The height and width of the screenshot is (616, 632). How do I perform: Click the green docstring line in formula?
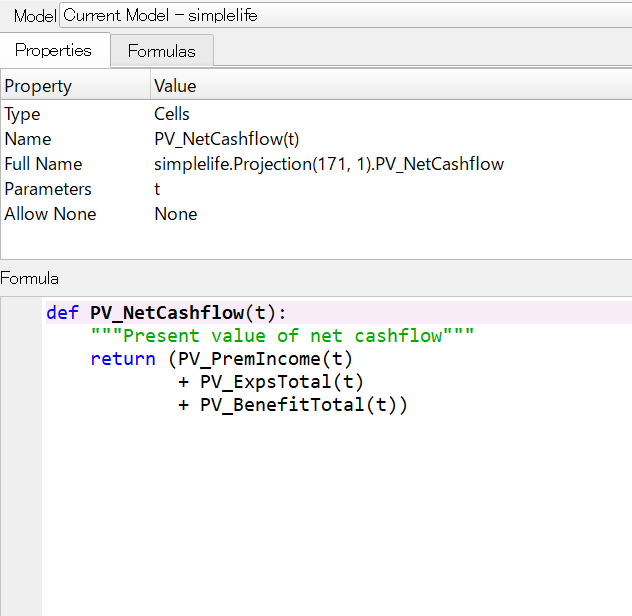282,336
